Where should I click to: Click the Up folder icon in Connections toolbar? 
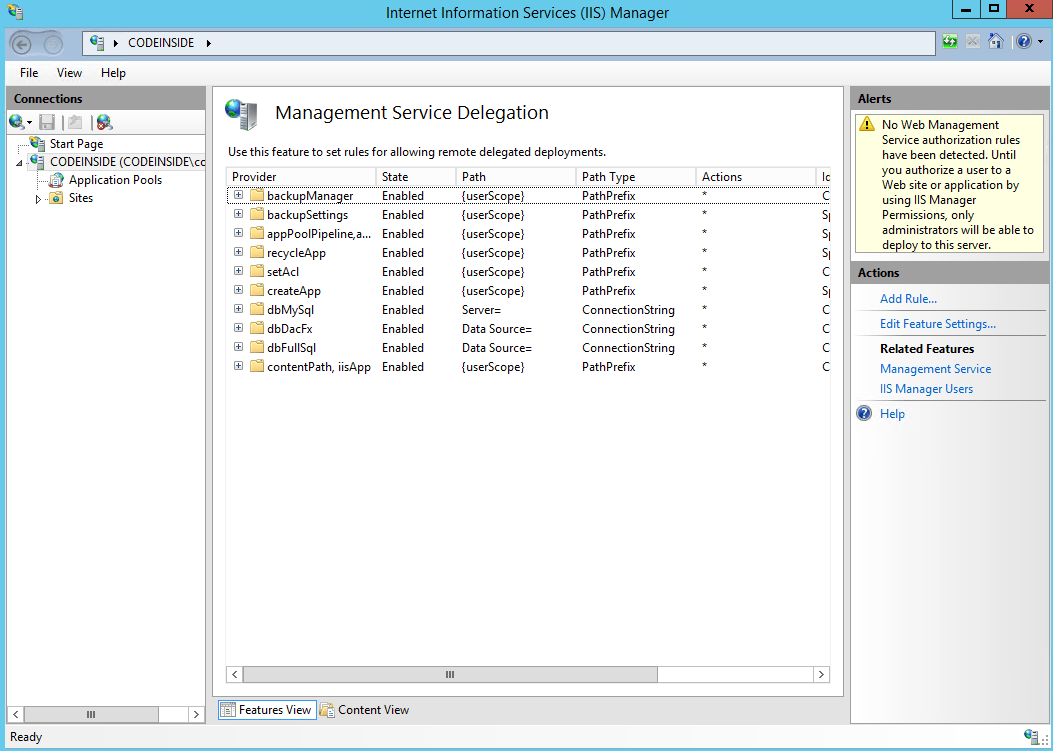tap(75, 122)
